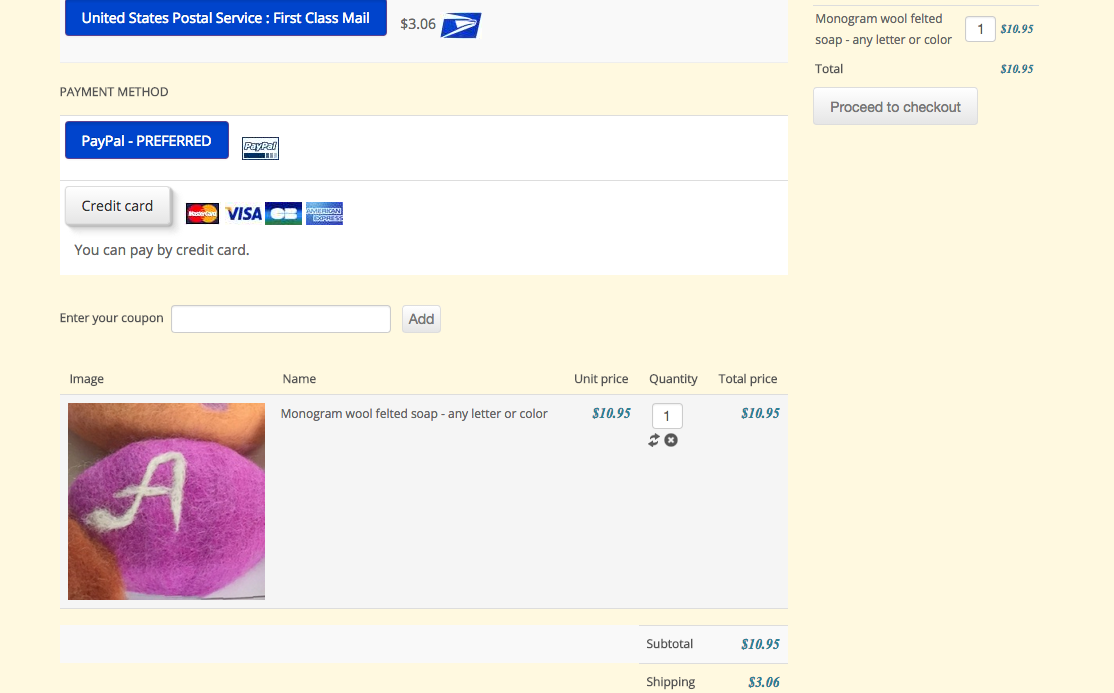This screenshot has height=693, width=1114.
Task: Click the quantity box in sidebar cart
Action: 980,29
